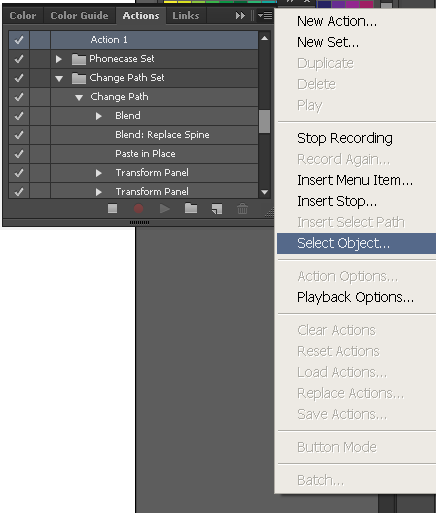Select Insert Menu Item... entry
The image size is (436, 513).
355,180
